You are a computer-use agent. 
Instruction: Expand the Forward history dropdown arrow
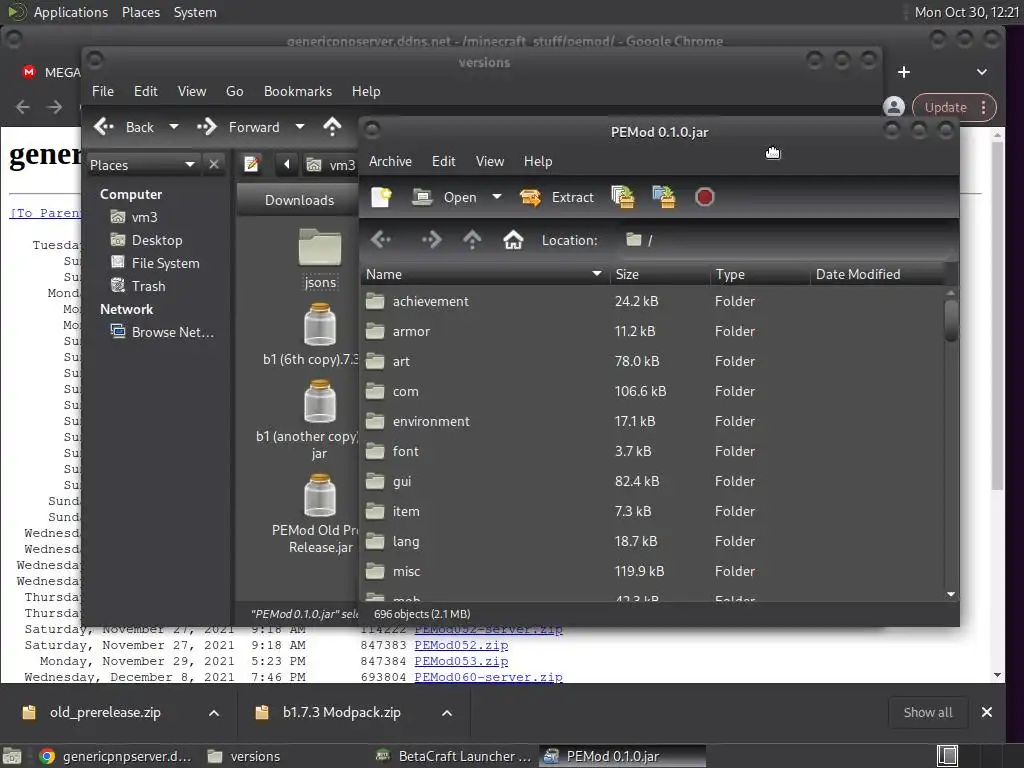tap(300, 127)
